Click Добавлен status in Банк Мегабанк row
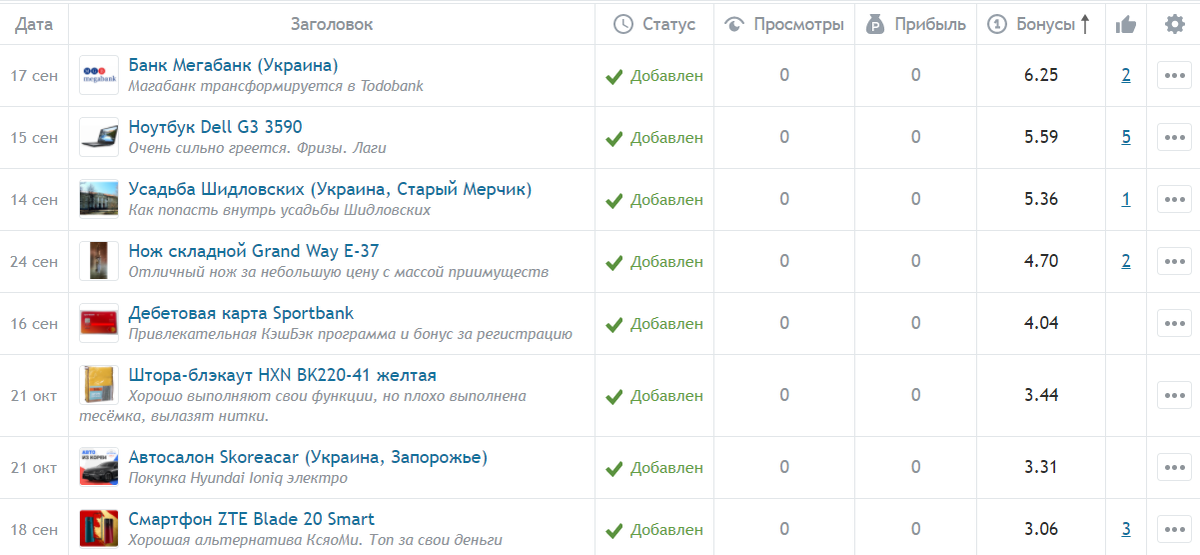The width and height of the screenshot is (1200, 555). click(x=655, y=76)
